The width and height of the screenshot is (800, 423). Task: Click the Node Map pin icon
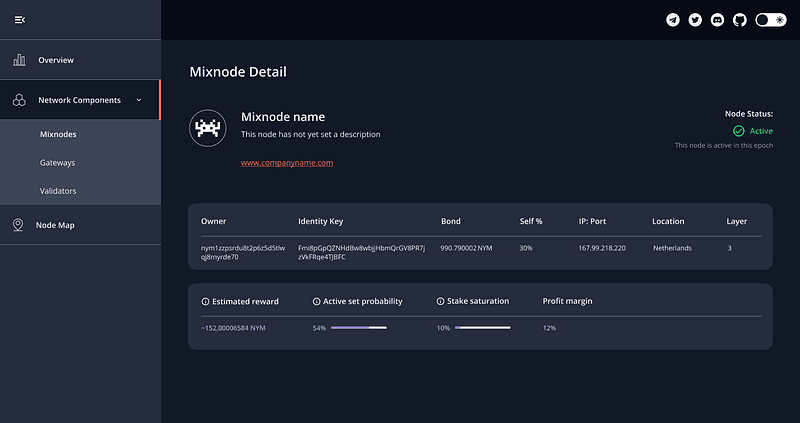coord(19,225)
